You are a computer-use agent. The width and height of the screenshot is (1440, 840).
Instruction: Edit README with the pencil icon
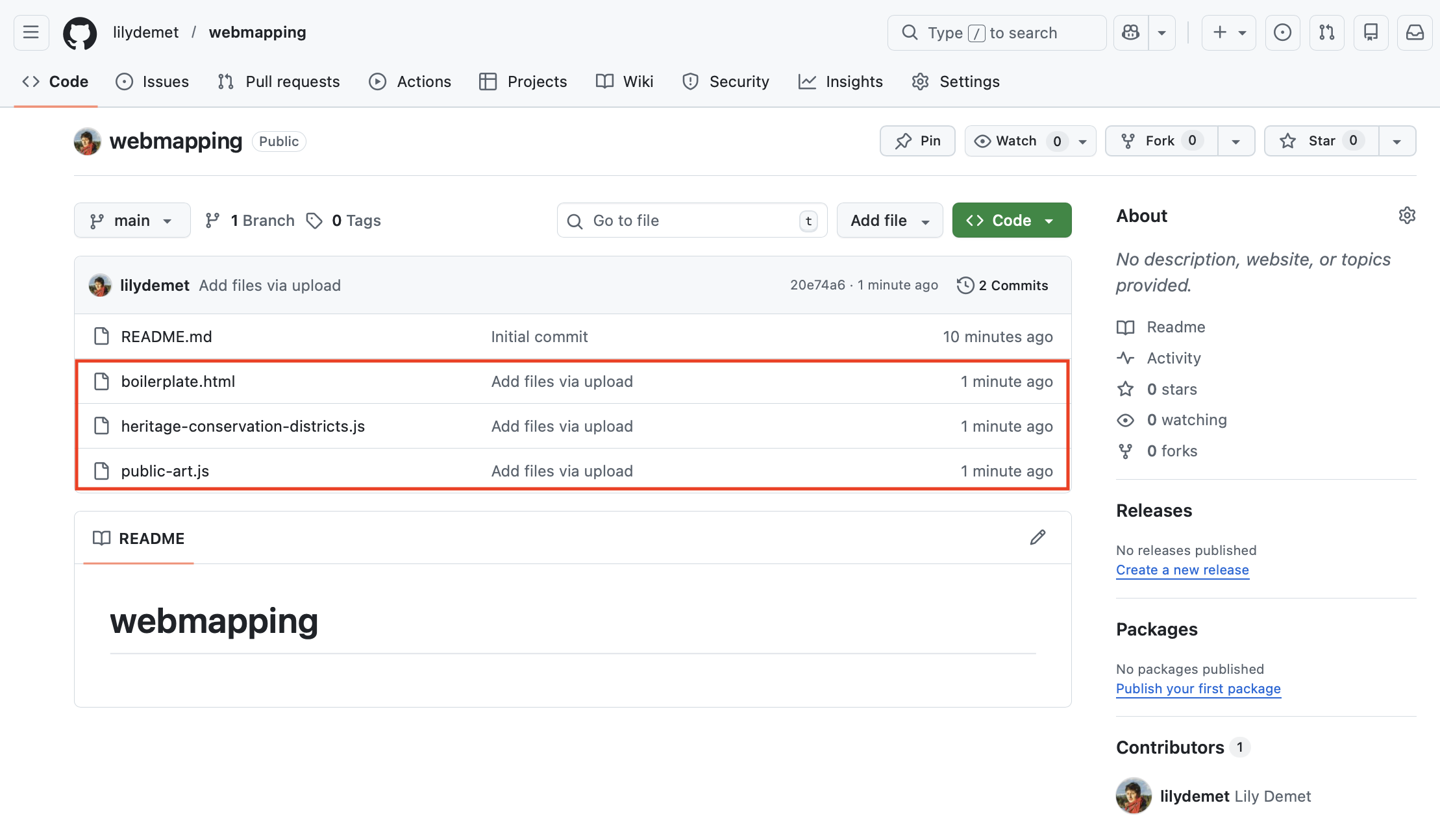1037,537
